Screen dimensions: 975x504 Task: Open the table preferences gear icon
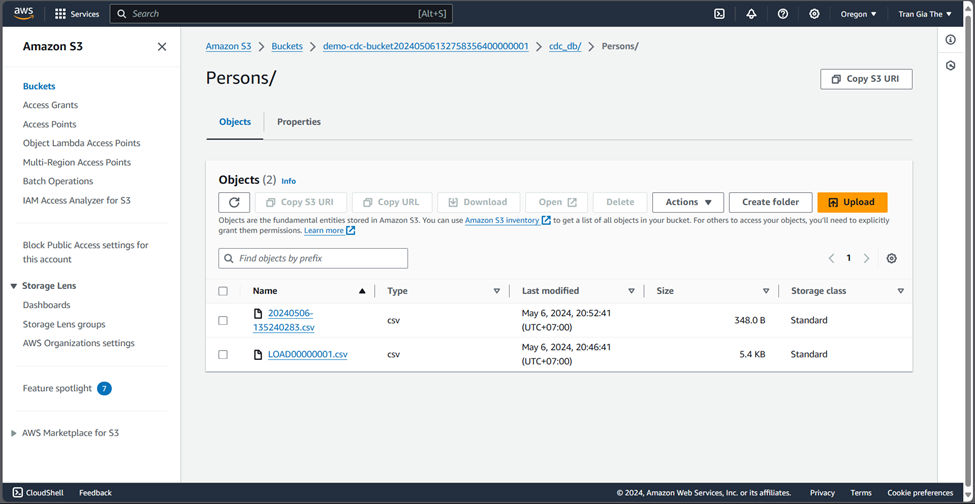click(891, 259)
